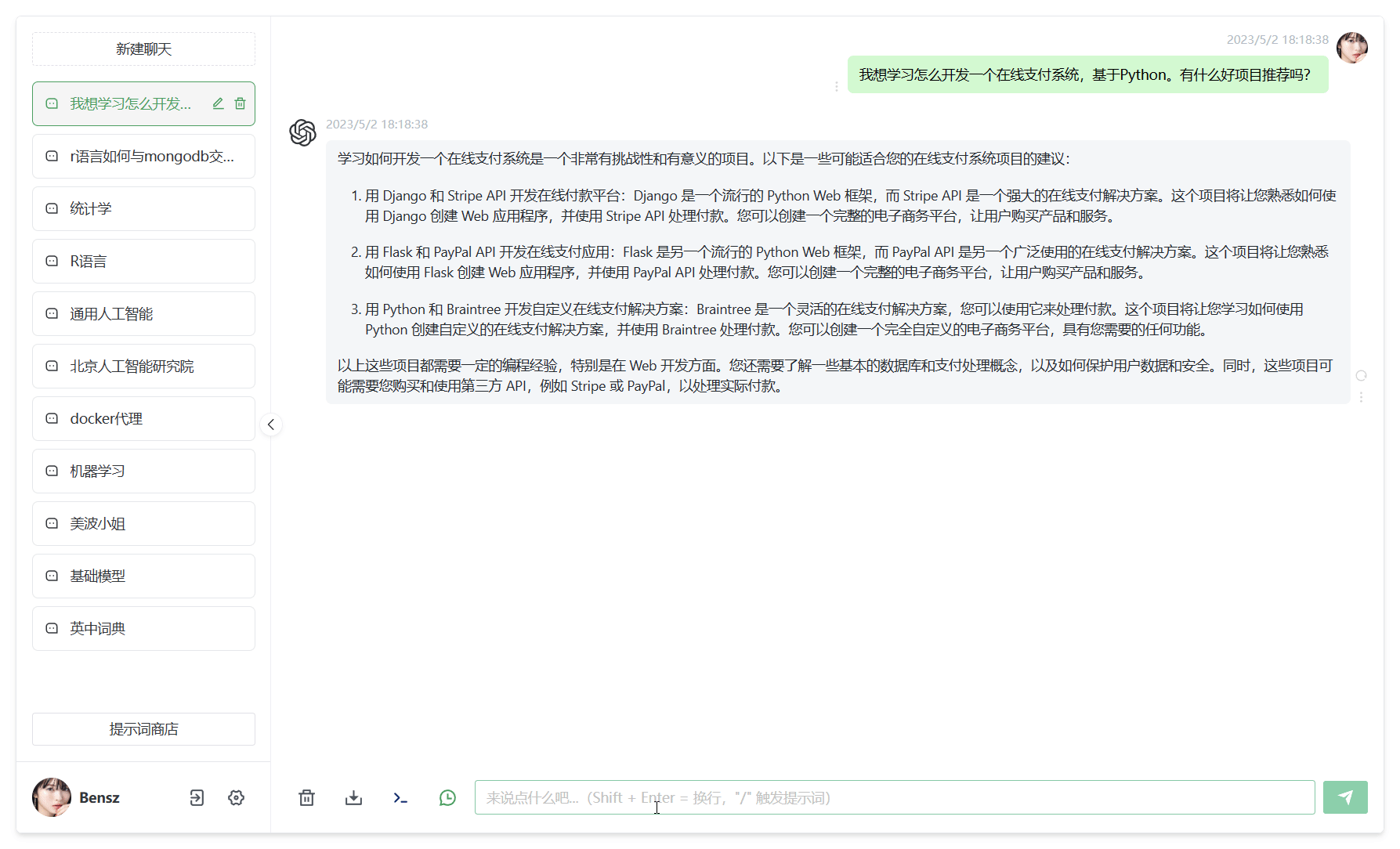Image resolution: width=1400 pixels, height=849 pixels.
Task: Delete the active chat via its trash icon
Action: (241, 103)
